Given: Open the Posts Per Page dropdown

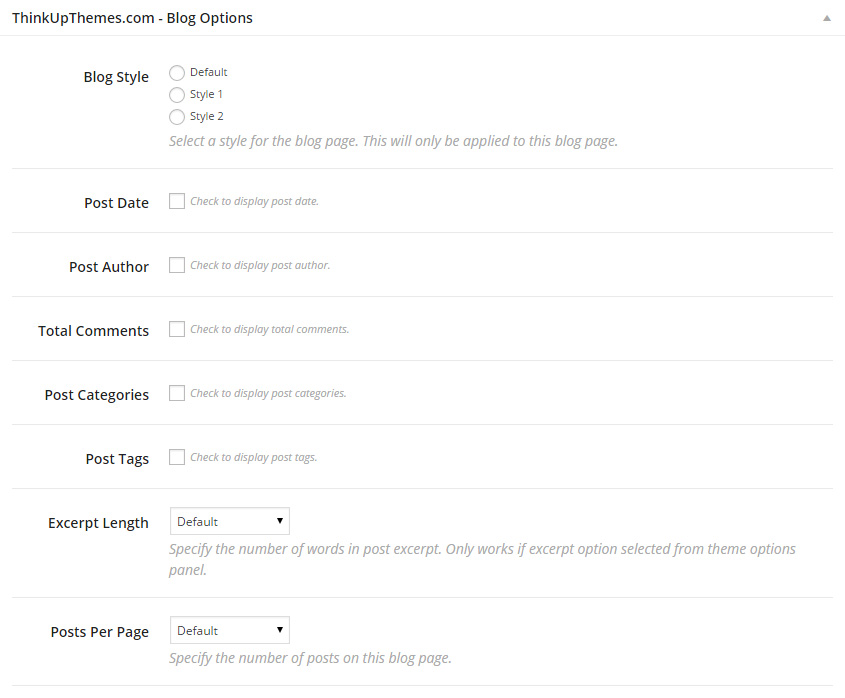Looking at the screenshot, I should click(x=230, y=630).
